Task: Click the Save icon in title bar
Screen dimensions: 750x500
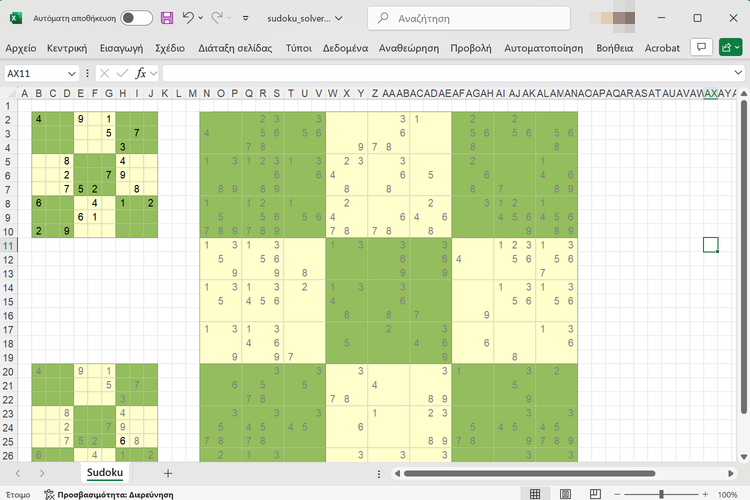Action: (x=167, y=18)
